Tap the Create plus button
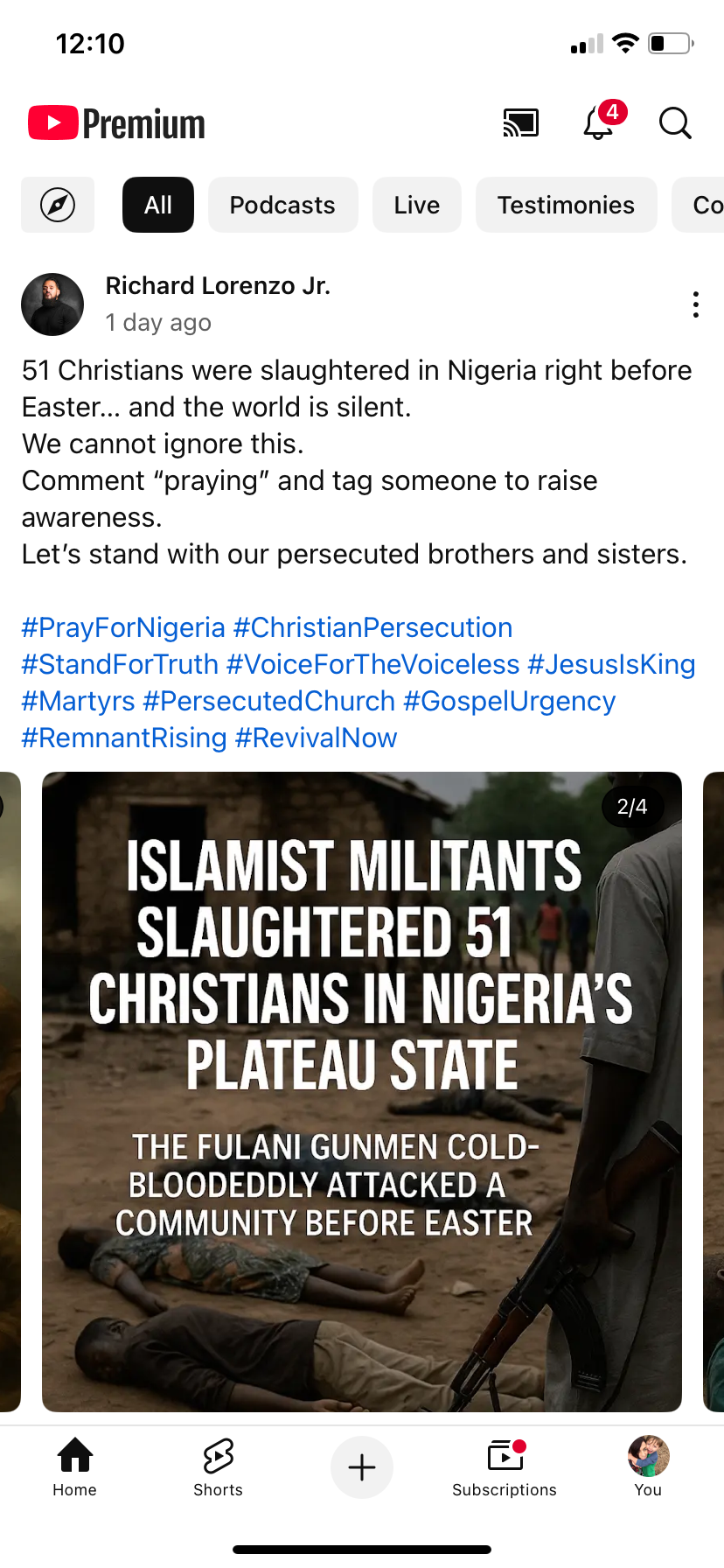 point(362,1467)
